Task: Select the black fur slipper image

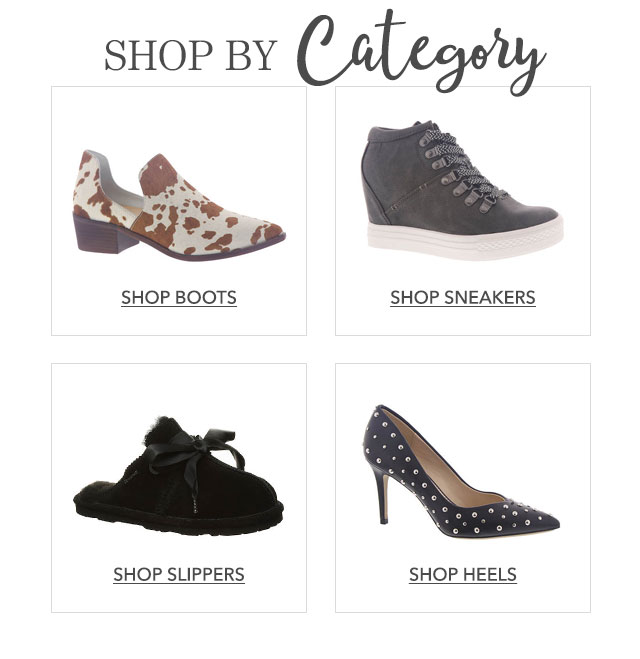Action: click(179, 476)
